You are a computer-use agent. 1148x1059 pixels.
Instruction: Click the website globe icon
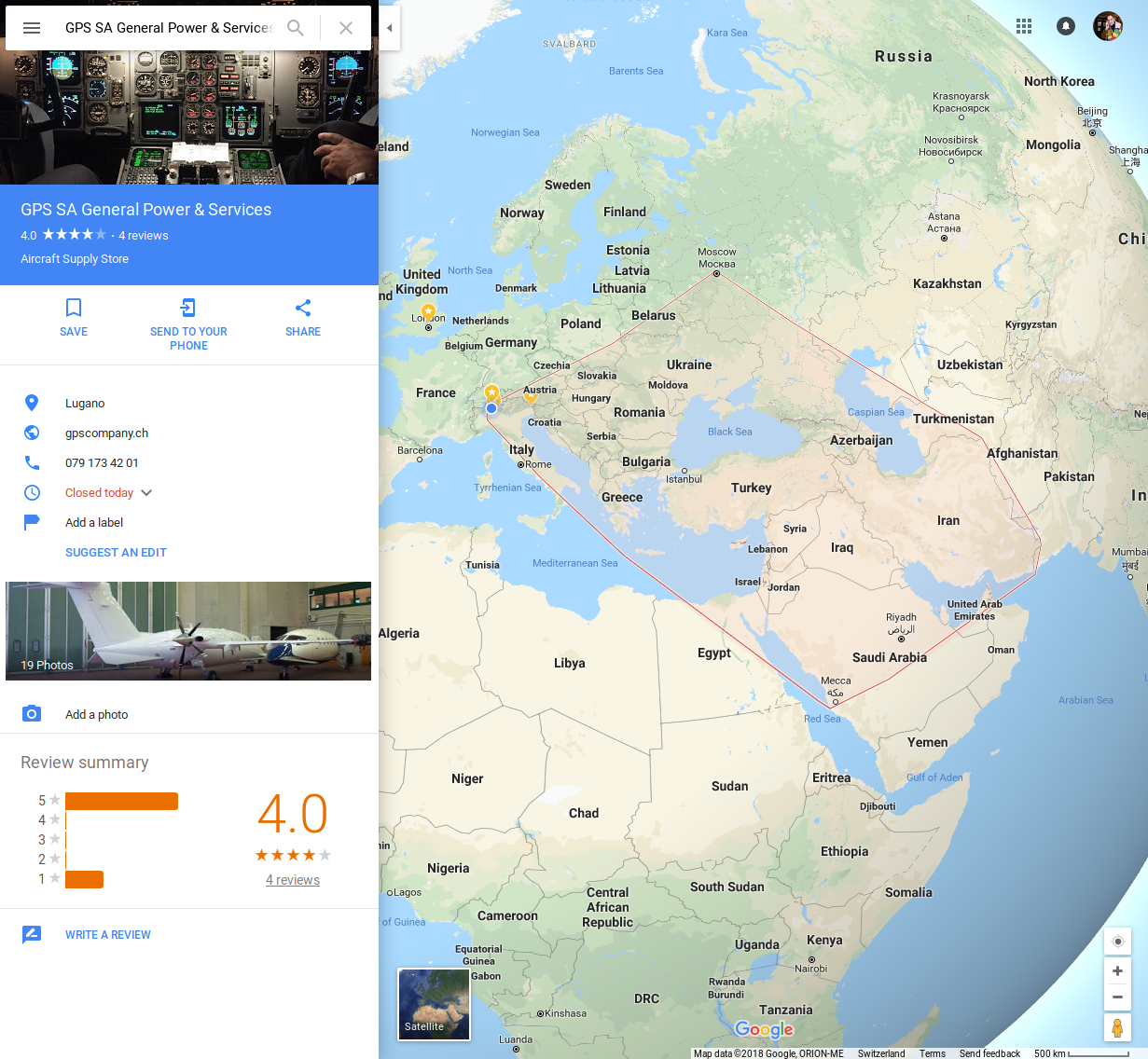pyautogui.click(x=32, y=433)
